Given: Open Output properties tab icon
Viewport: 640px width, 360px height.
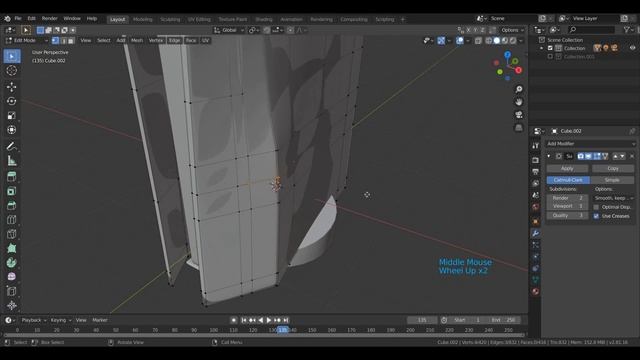Looking at the screenshot, I should click(x=536, y=171).
